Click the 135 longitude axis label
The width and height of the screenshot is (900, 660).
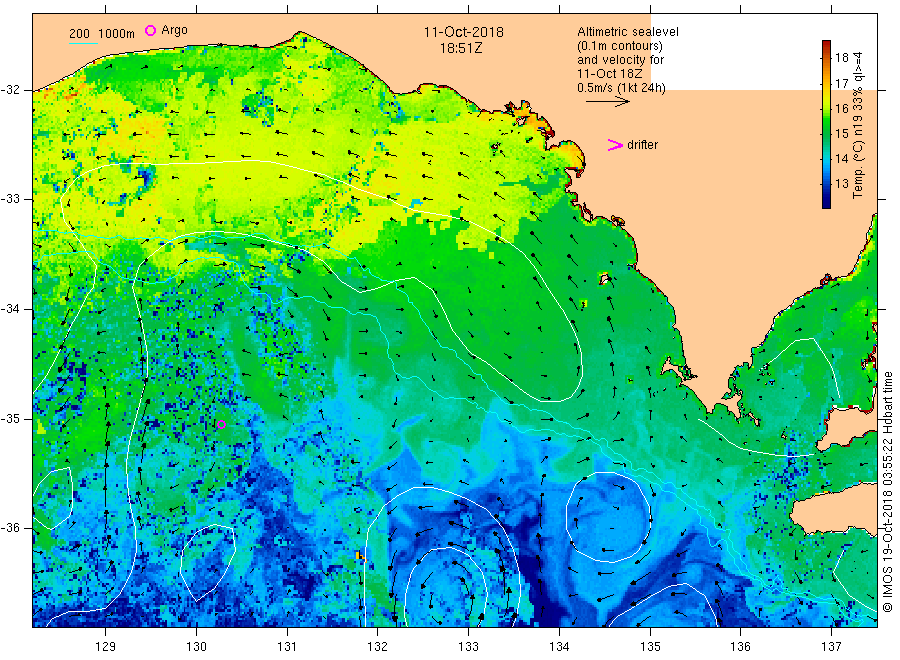[x=650, y=647]
